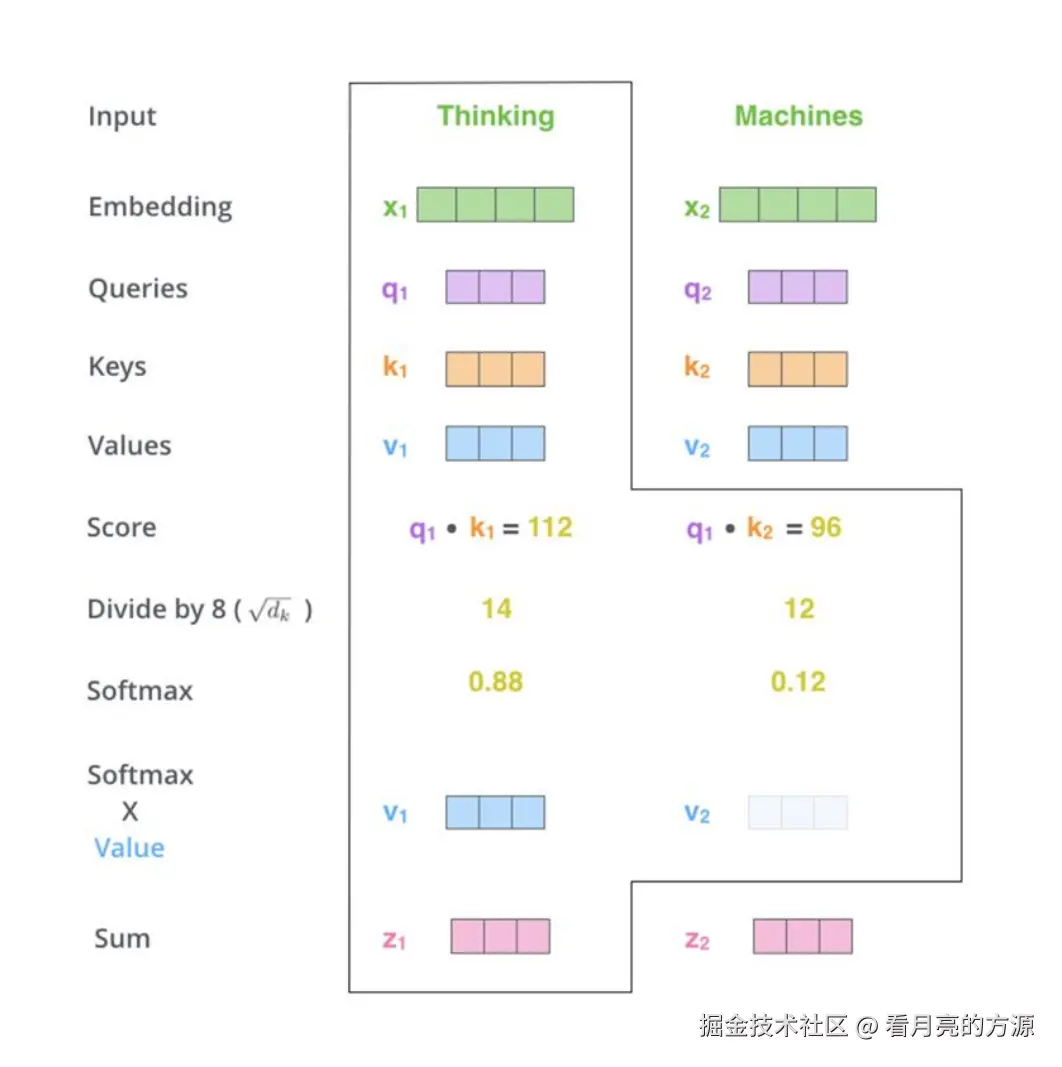This screenshot has width=1062, height=1067.
Task: Click the faded v2 vector in Softmax x Value row
Action: pyautogui.click(x=798, y=812)
